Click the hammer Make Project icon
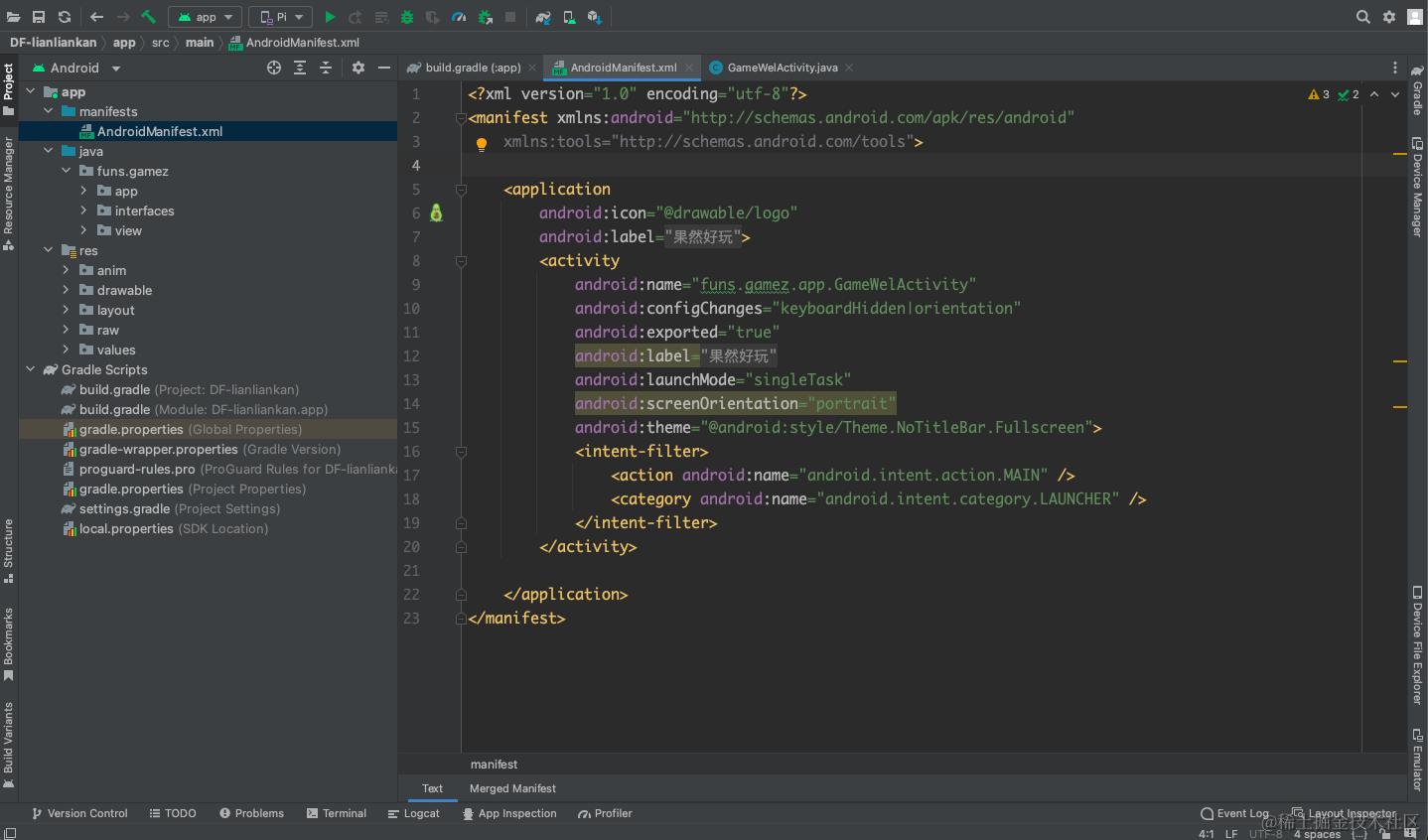This screenshot has height=840, width=1428. click(148, 17)
